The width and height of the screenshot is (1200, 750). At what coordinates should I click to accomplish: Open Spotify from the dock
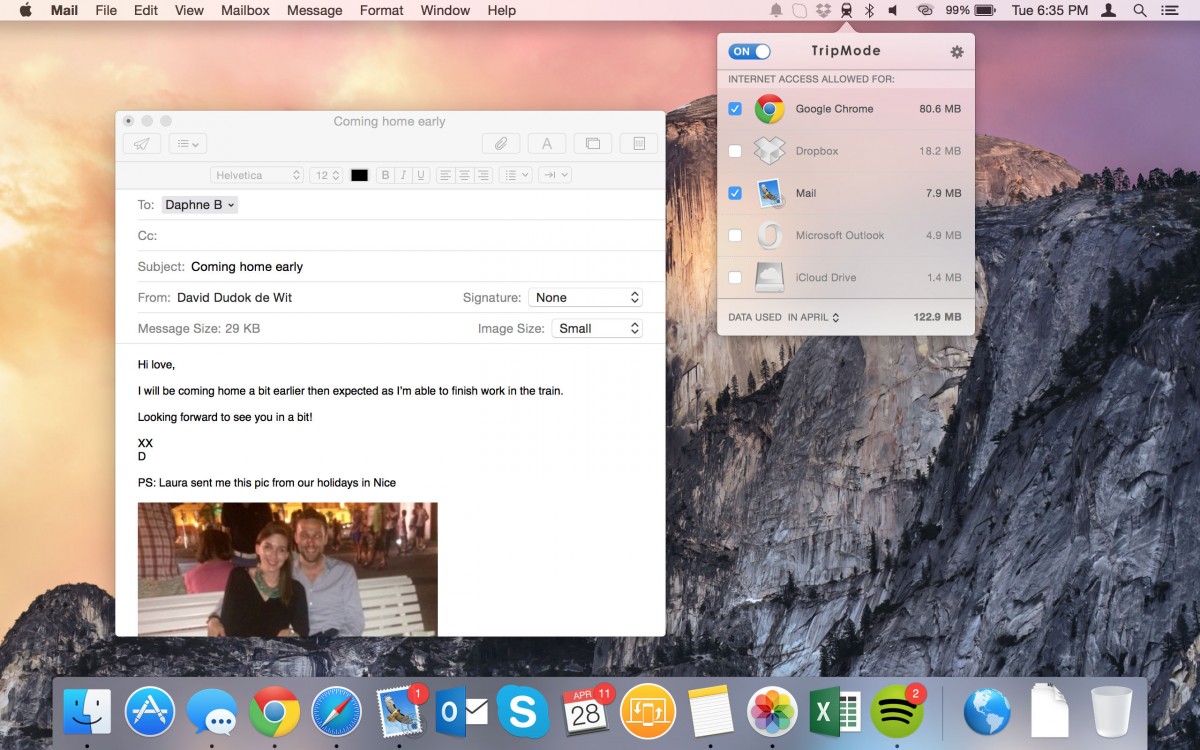897,712
